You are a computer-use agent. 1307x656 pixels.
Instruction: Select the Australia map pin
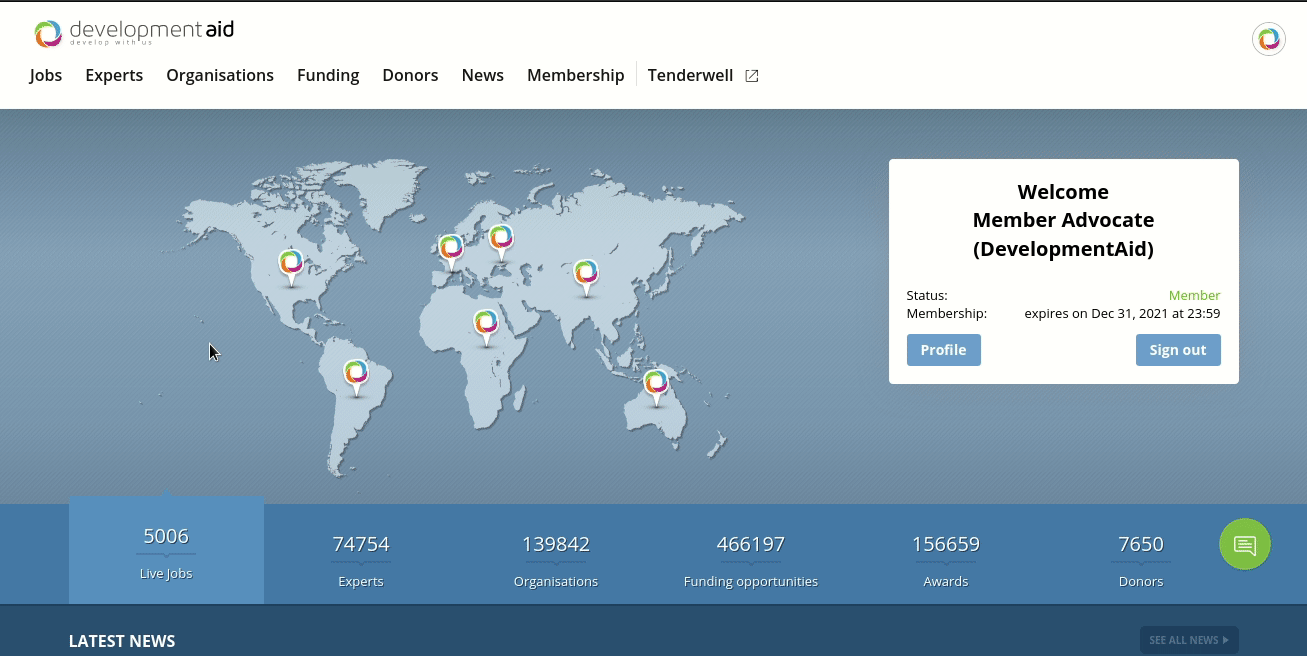[656, 387]
